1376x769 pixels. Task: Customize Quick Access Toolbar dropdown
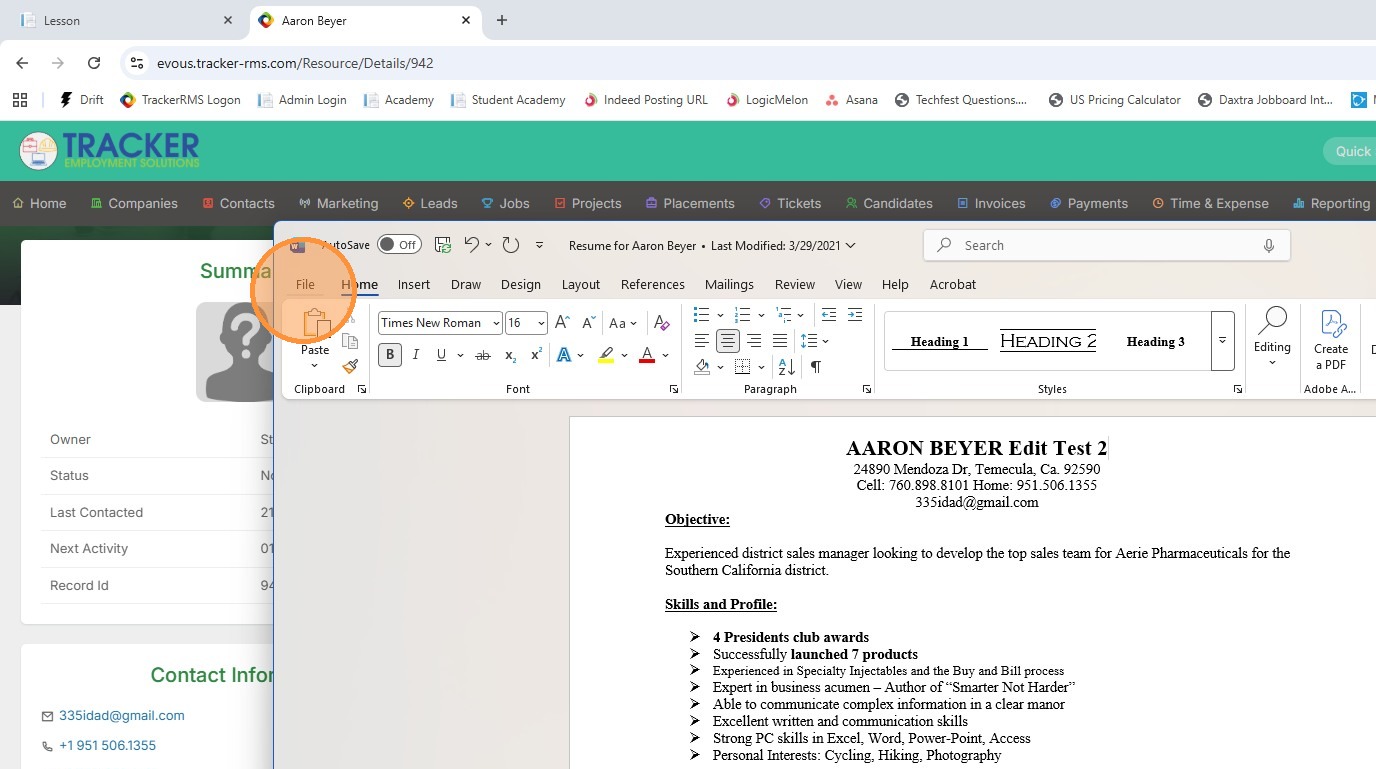(x=540, y=245)
